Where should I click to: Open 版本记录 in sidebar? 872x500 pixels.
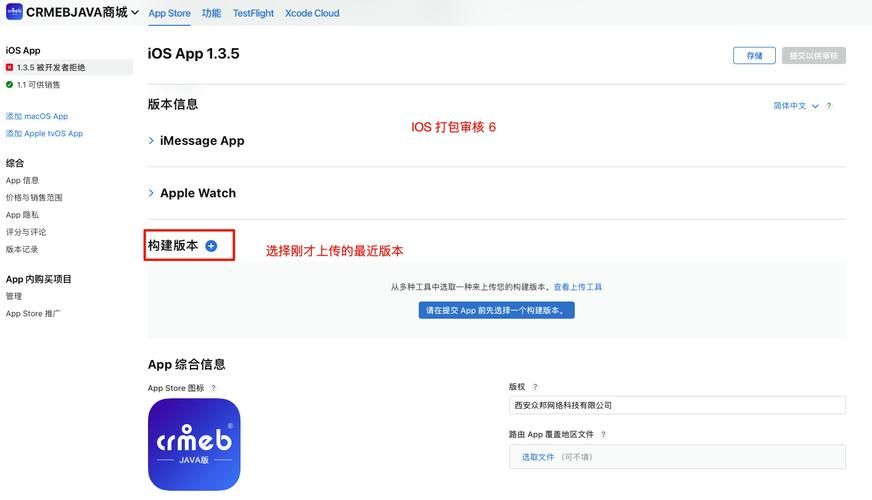[22, 249]
